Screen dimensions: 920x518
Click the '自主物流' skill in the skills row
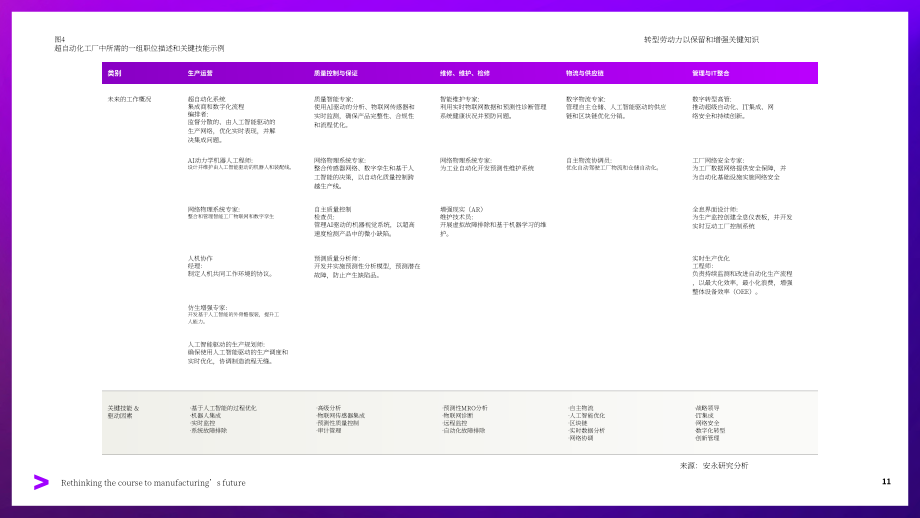click(581, 408)
